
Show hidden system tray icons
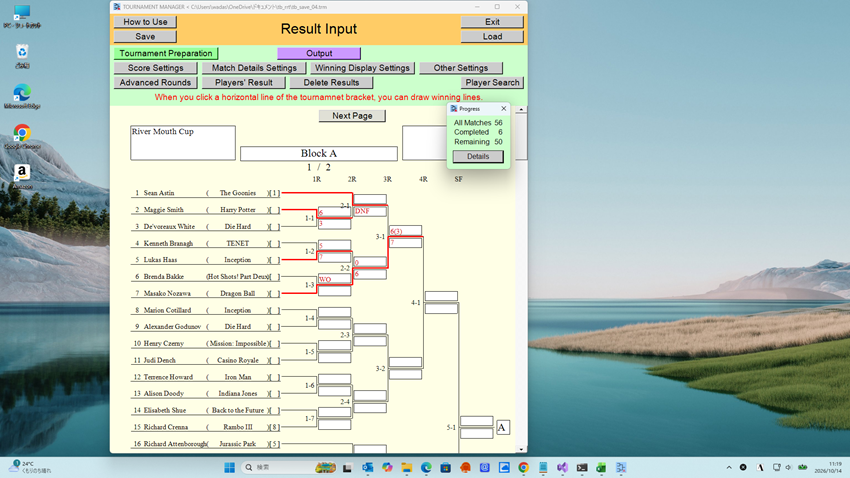pos(729,467)
